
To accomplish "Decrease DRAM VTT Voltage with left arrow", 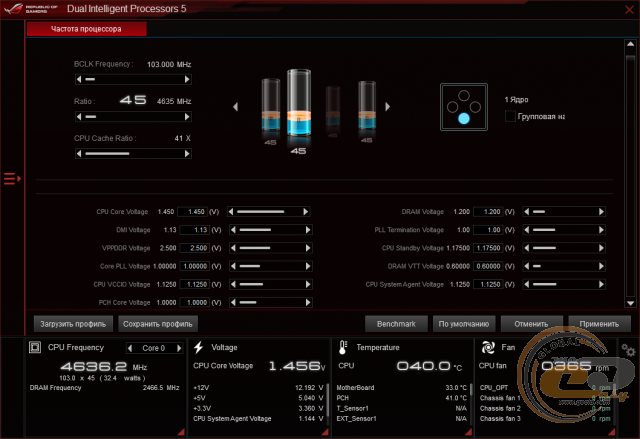I will pos(527,266).
